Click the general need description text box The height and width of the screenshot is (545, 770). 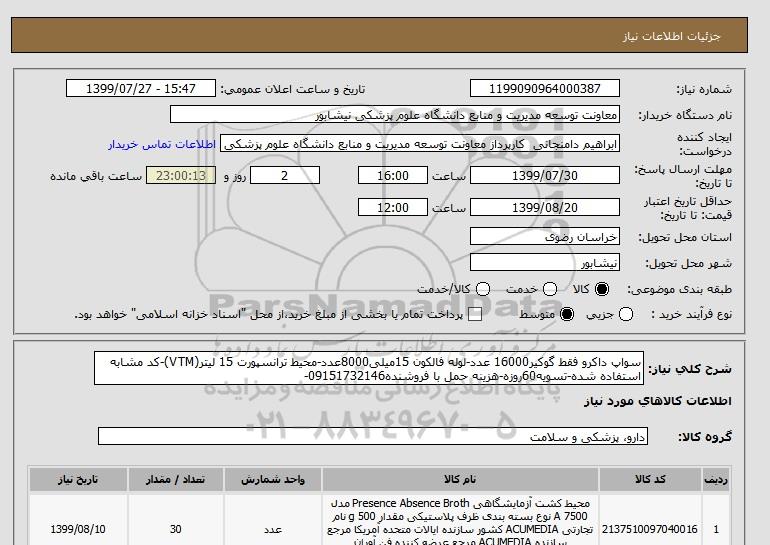[369, 368]
